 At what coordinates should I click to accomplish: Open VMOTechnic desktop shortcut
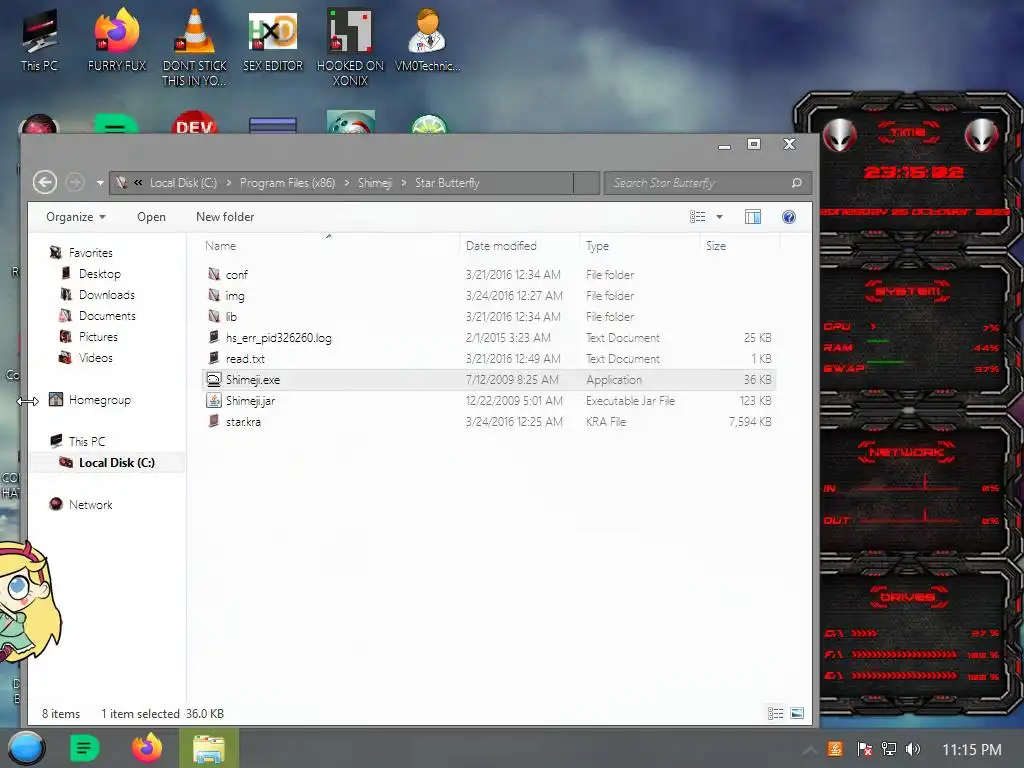tap(428, 40)
